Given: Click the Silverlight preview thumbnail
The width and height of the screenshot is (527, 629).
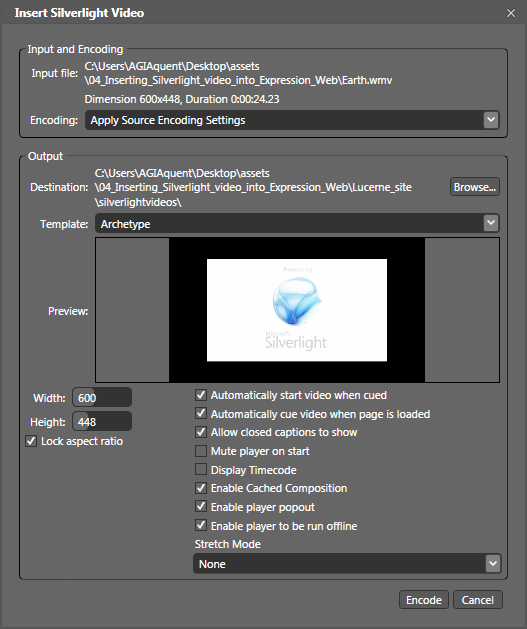Looking at the screenshot, I should pos(297,310).
